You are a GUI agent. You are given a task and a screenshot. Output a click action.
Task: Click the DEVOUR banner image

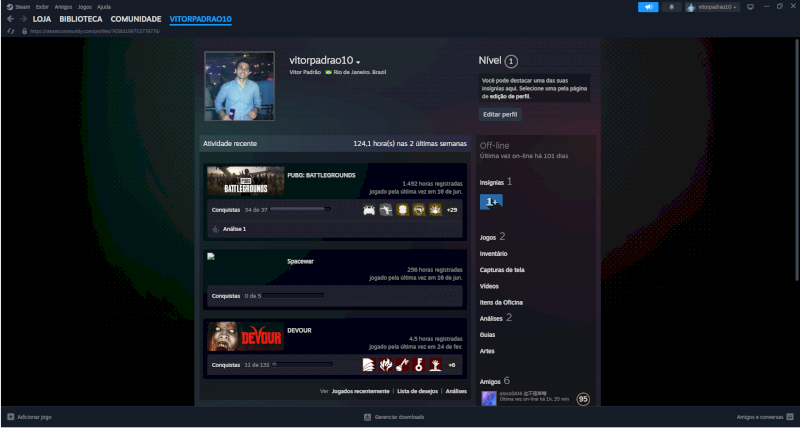(245, 336)
